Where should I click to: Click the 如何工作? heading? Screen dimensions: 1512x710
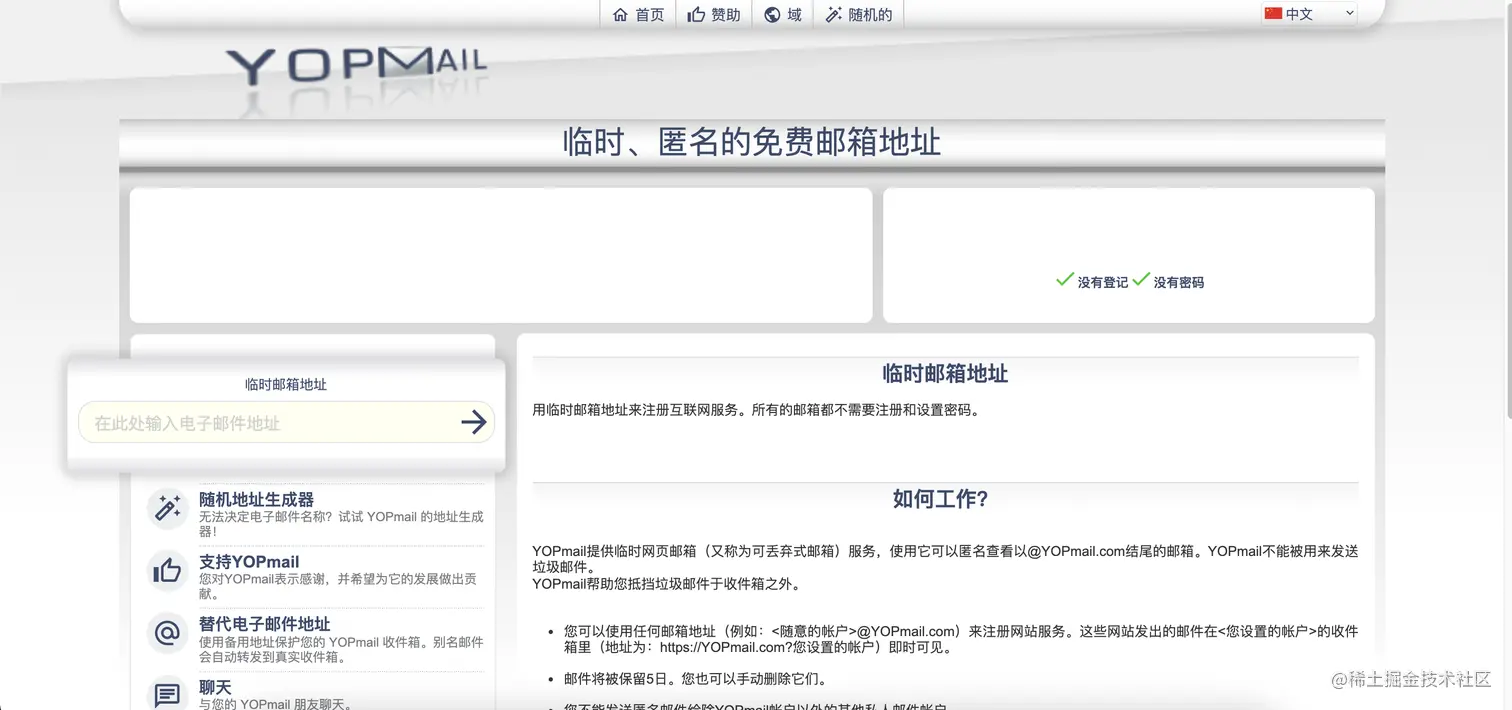click(x=941, y=499)
